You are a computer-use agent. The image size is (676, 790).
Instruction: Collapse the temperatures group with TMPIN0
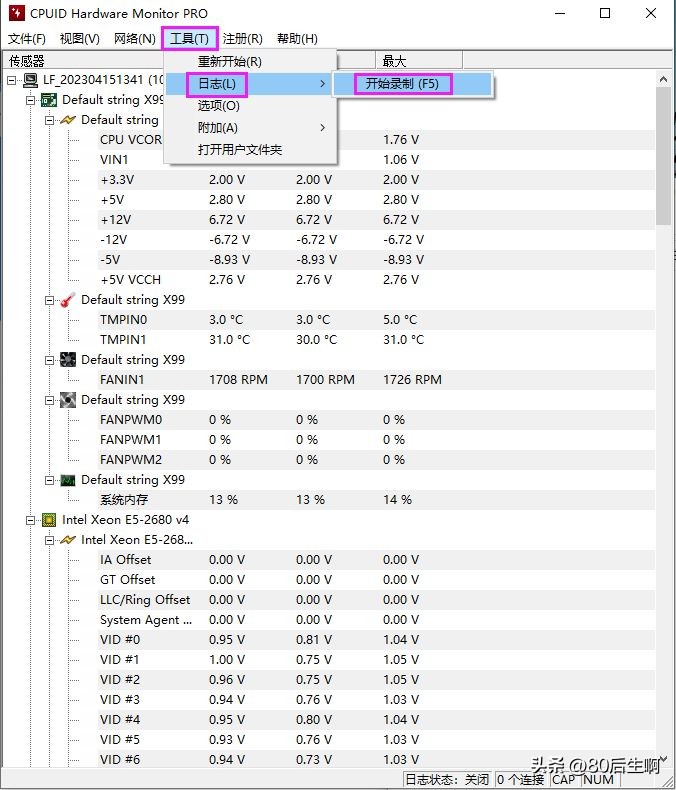tap(49, 300)
